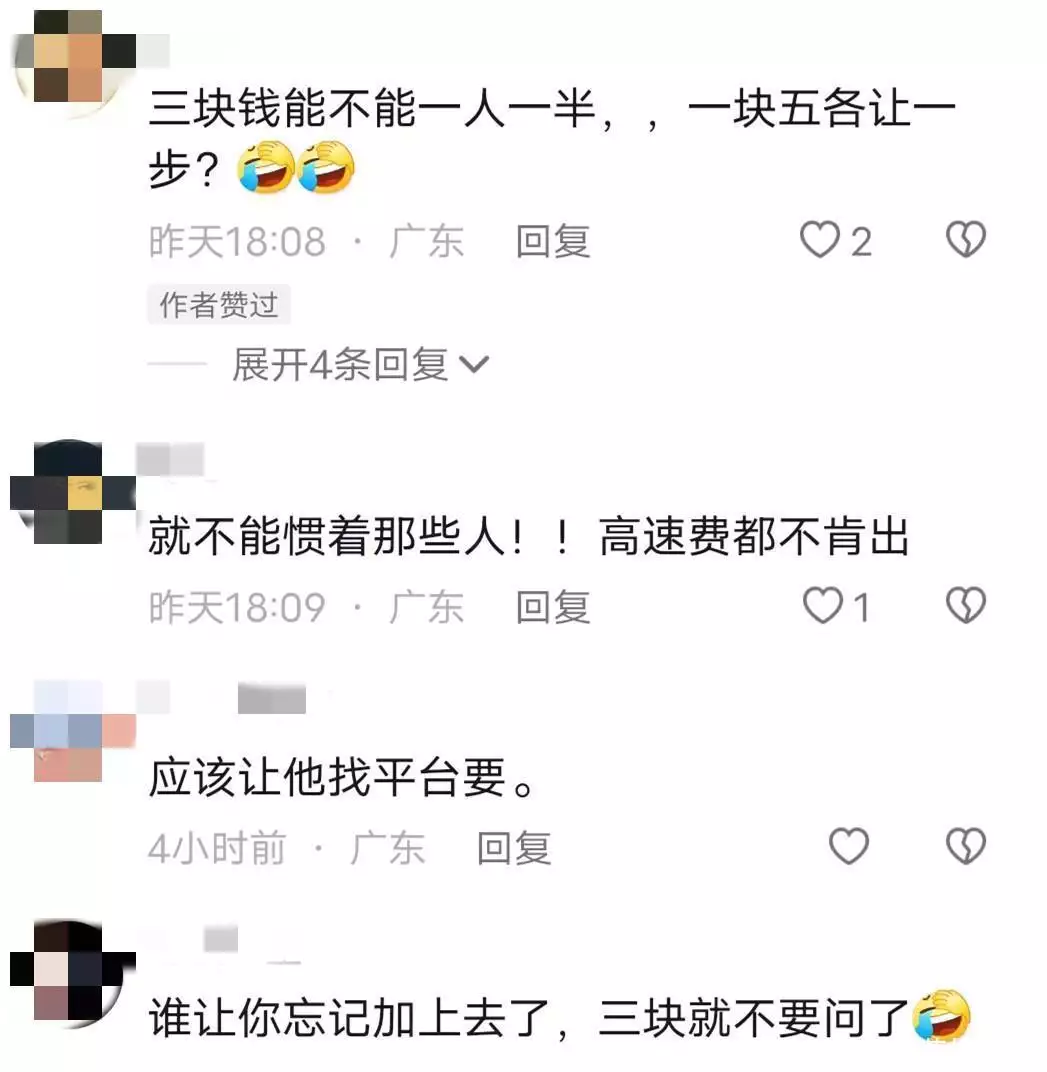Screen dimensions: 1047x1072
Task: Tap the 作者赞过 tag
Action: point(219,305)
